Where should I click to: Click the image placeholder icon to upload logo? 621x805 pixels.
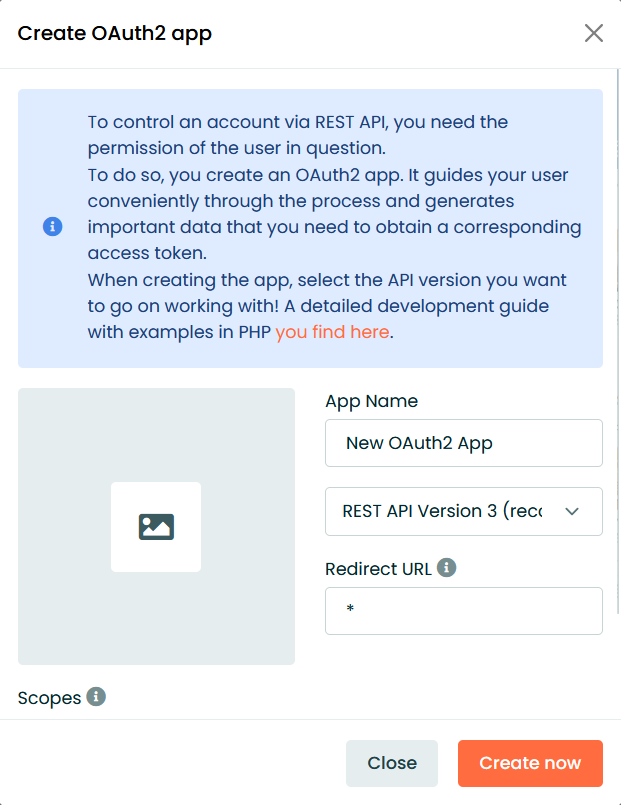(156, 527)
